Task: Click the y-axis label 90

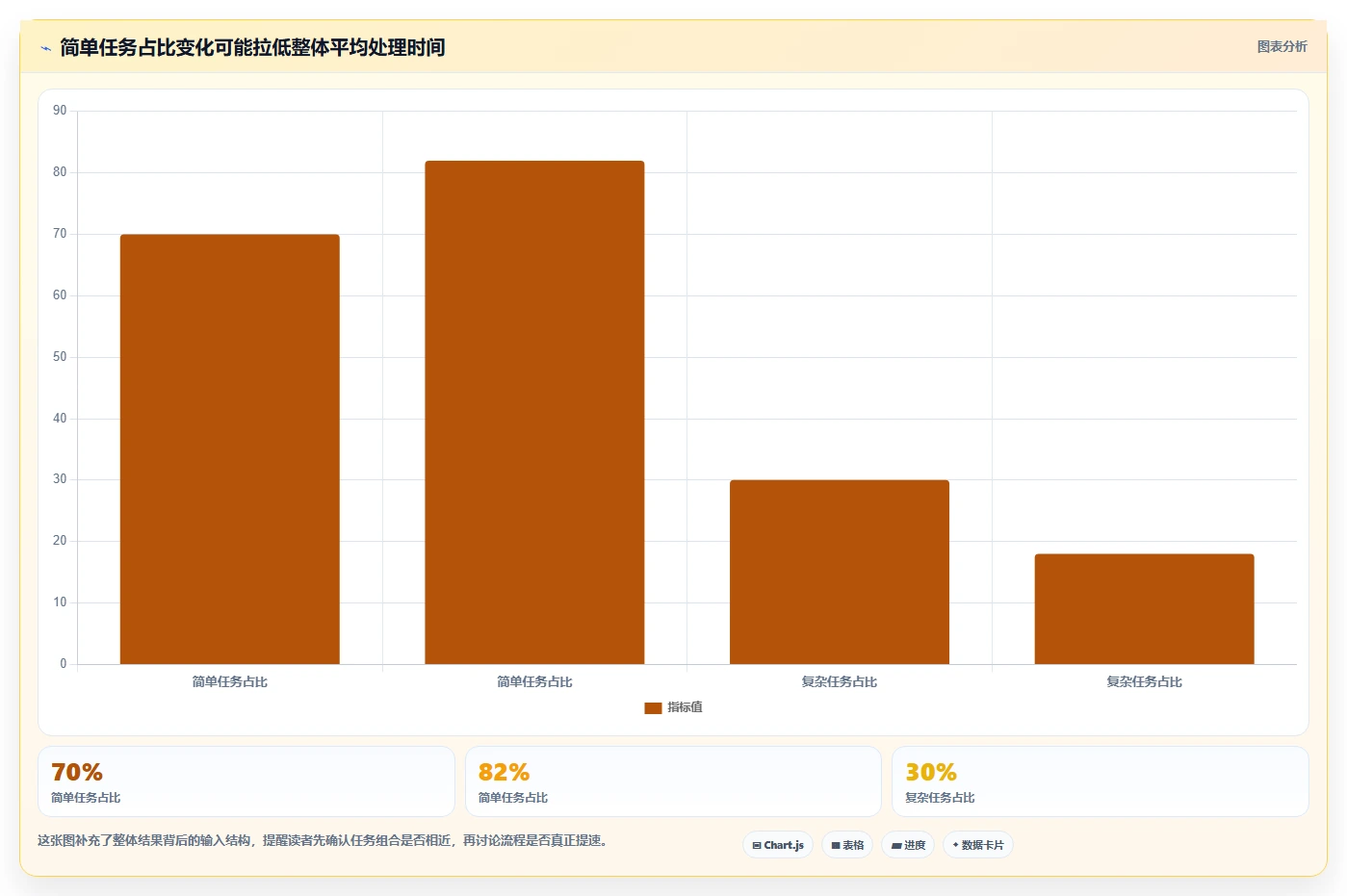Action: click(60, 111)
